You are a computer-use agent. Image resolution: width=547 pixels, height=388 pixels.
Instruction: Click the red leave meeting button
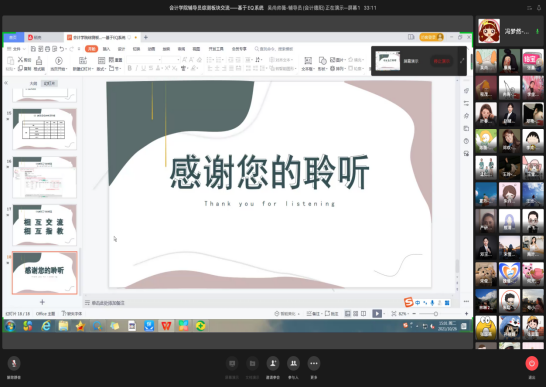pos(532,364)
